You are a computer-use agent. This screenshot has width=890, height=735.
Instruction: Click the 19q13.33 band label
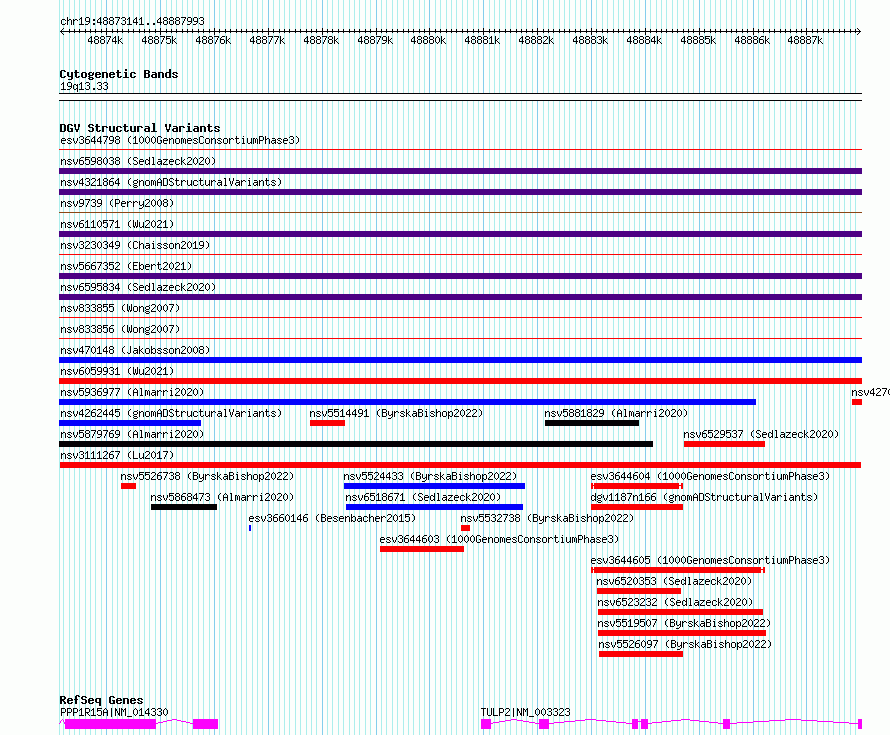click(x=84, y=86)
